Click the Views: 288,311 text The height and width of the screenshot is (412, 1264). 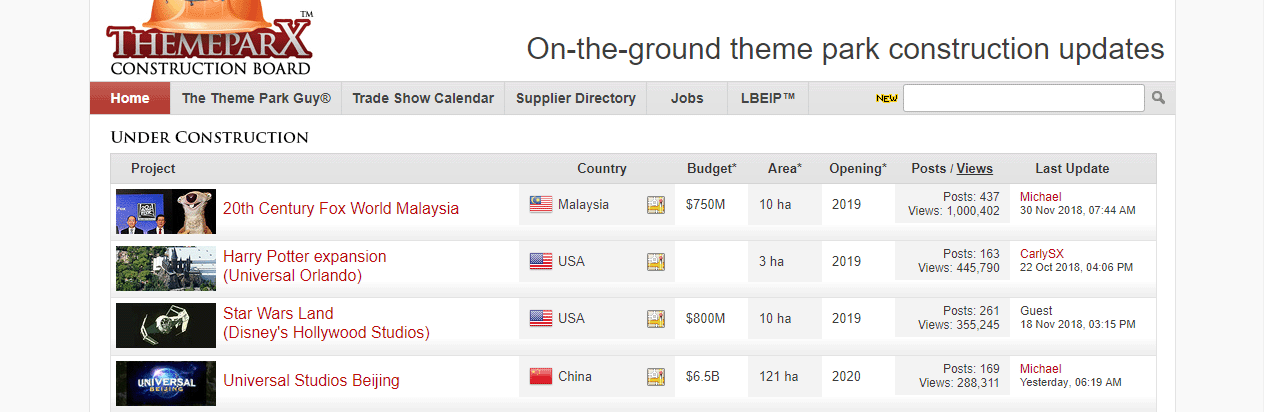point(959,383)
